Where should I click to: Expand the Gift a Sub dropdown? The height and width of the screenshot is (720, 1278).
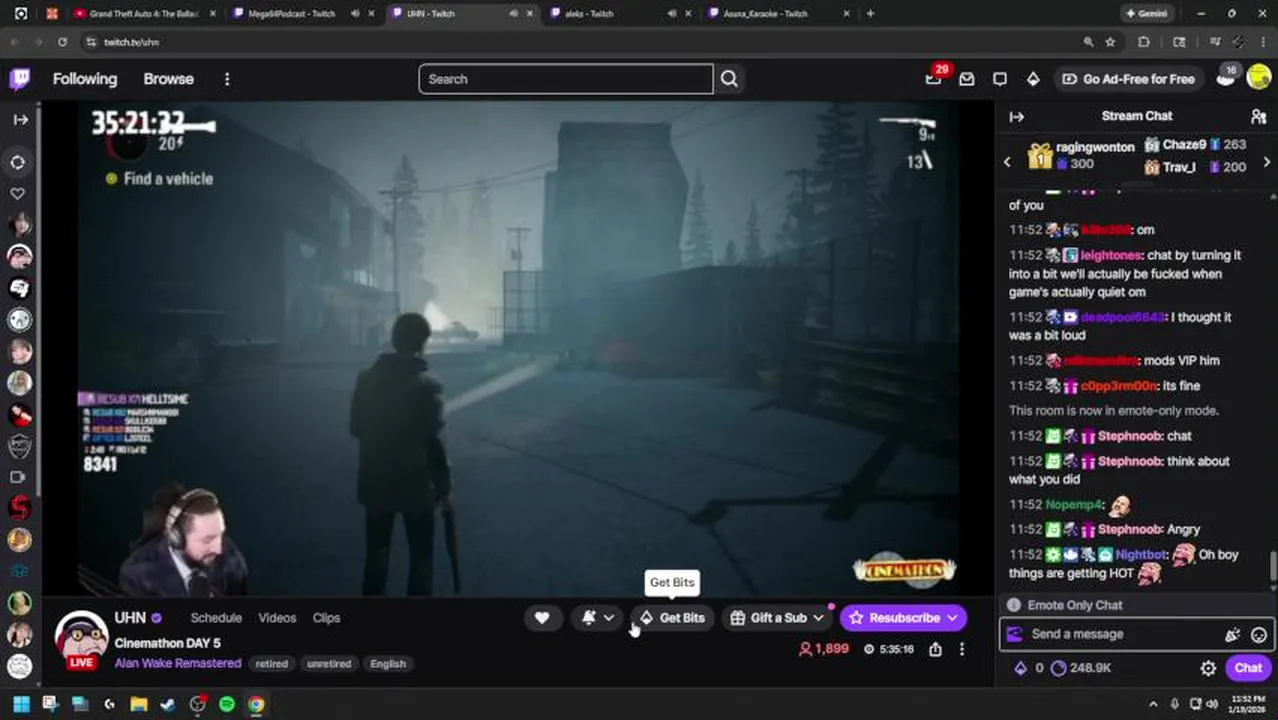[818, 618]
